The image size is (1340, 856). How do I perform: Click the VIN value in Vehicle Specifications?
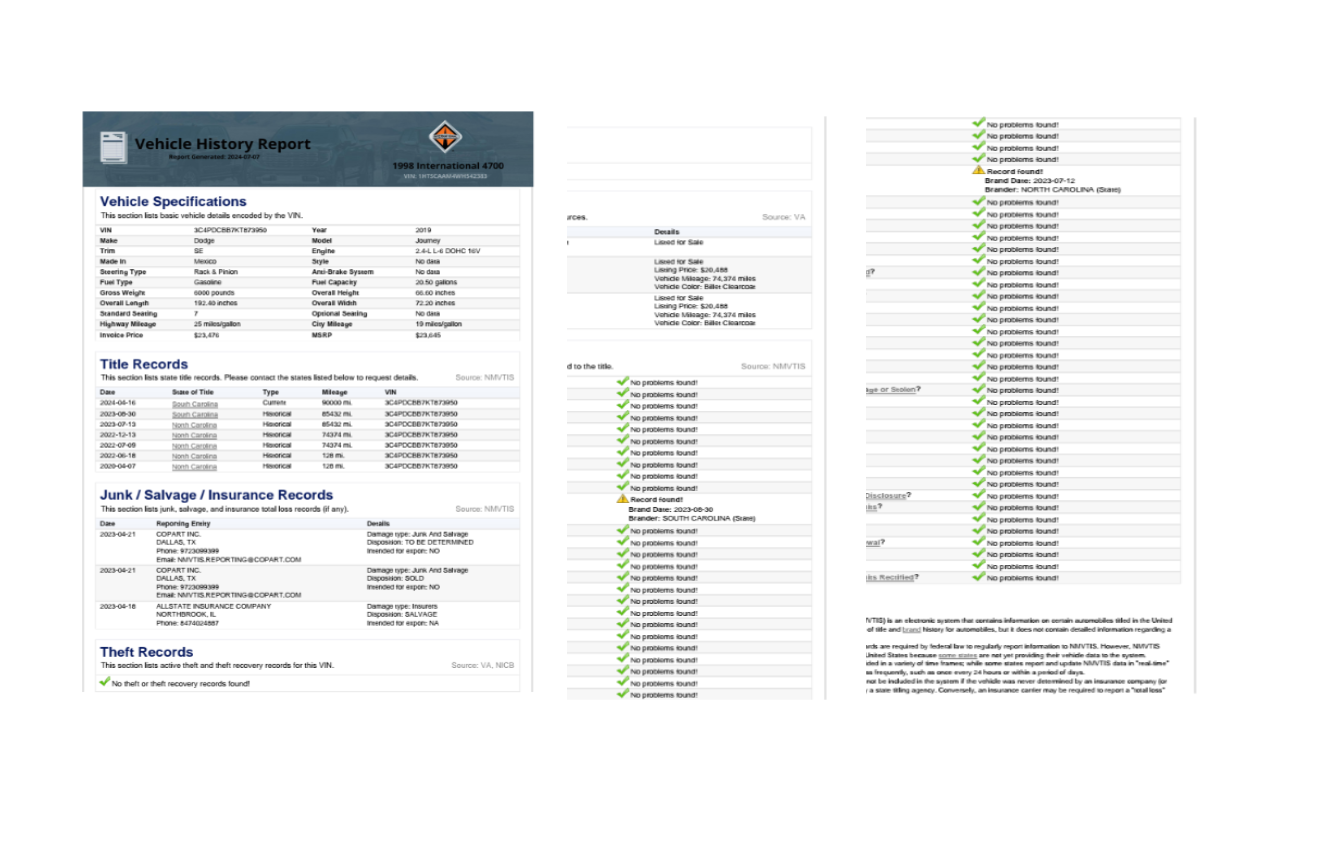click(230, 230)
